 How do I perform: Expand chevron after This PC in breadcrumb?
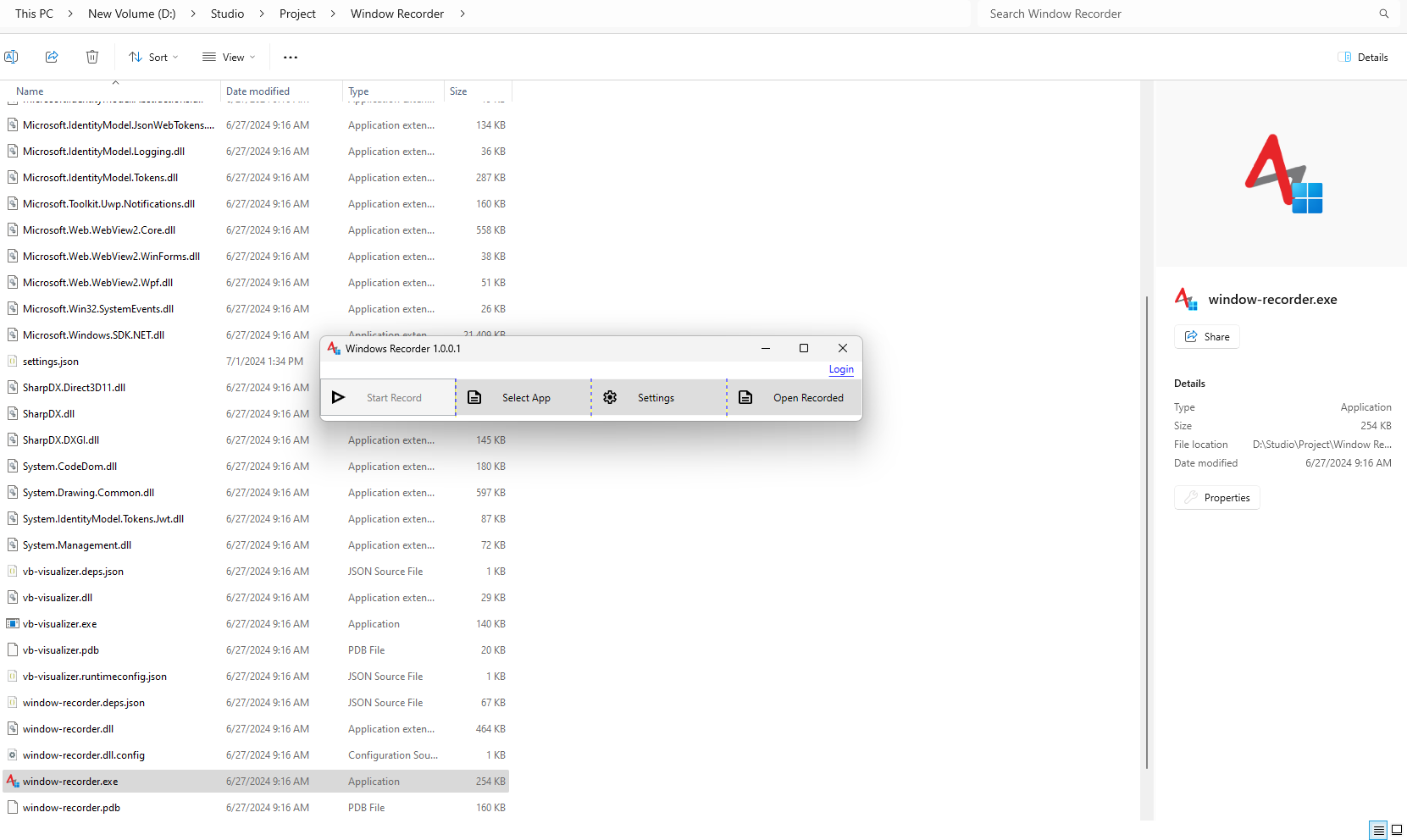pyautogui.click(x=69, y=14)
